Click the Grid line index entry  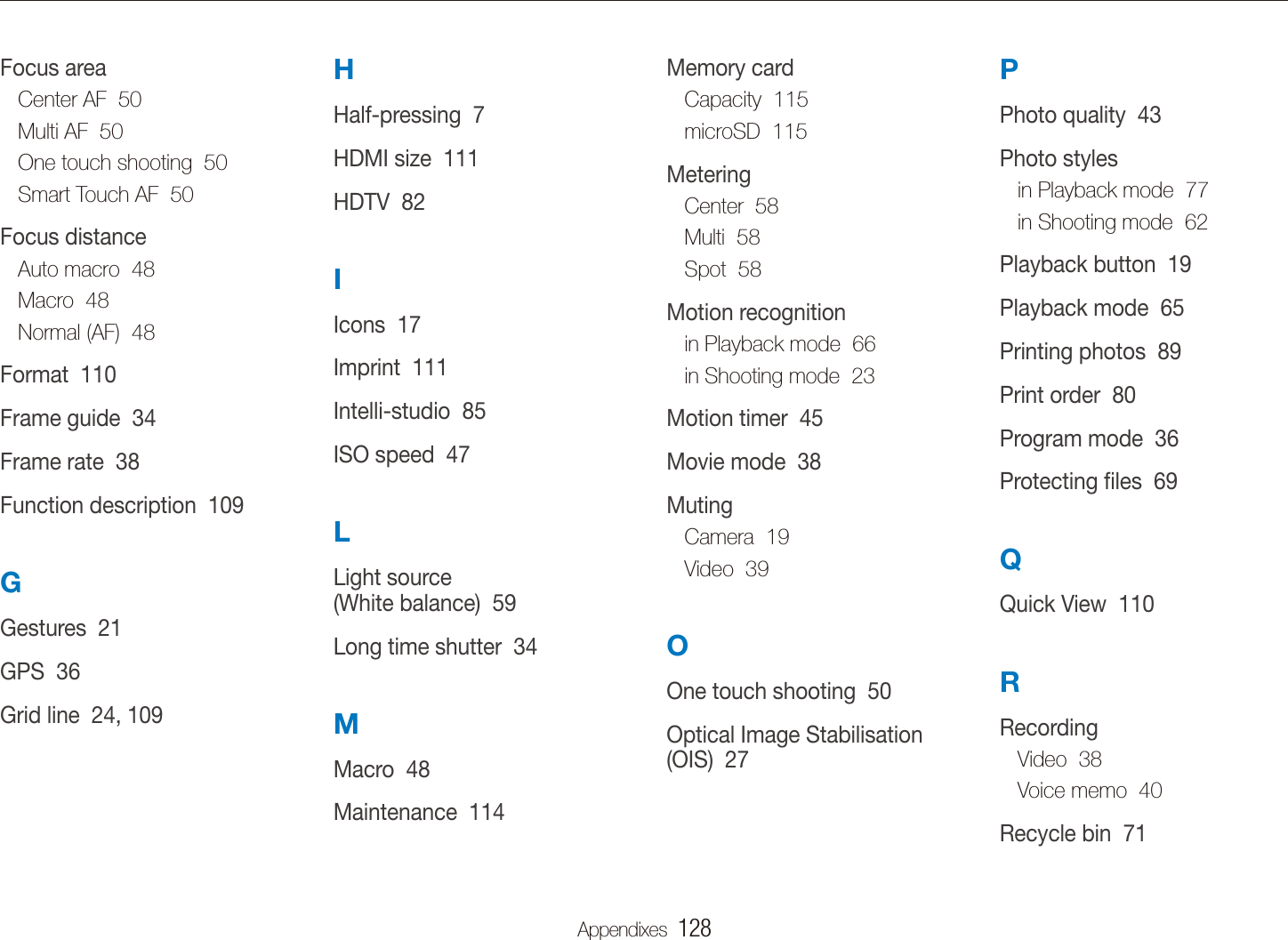pyautogui.click(x=81, y=716)
